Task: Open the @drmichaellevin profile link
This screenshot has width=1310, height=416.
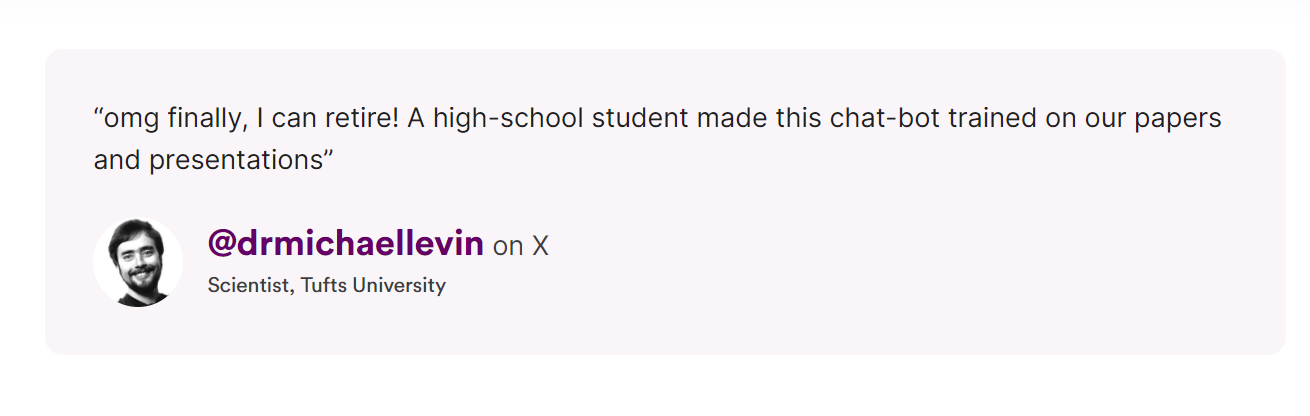Action: (x=345, y=243)
